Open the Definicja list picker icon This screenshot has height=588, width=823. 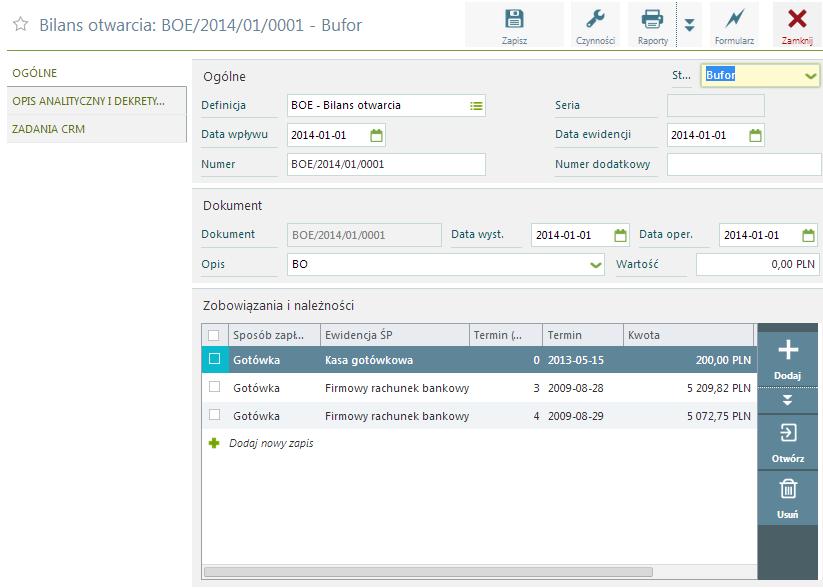[476, 106]
